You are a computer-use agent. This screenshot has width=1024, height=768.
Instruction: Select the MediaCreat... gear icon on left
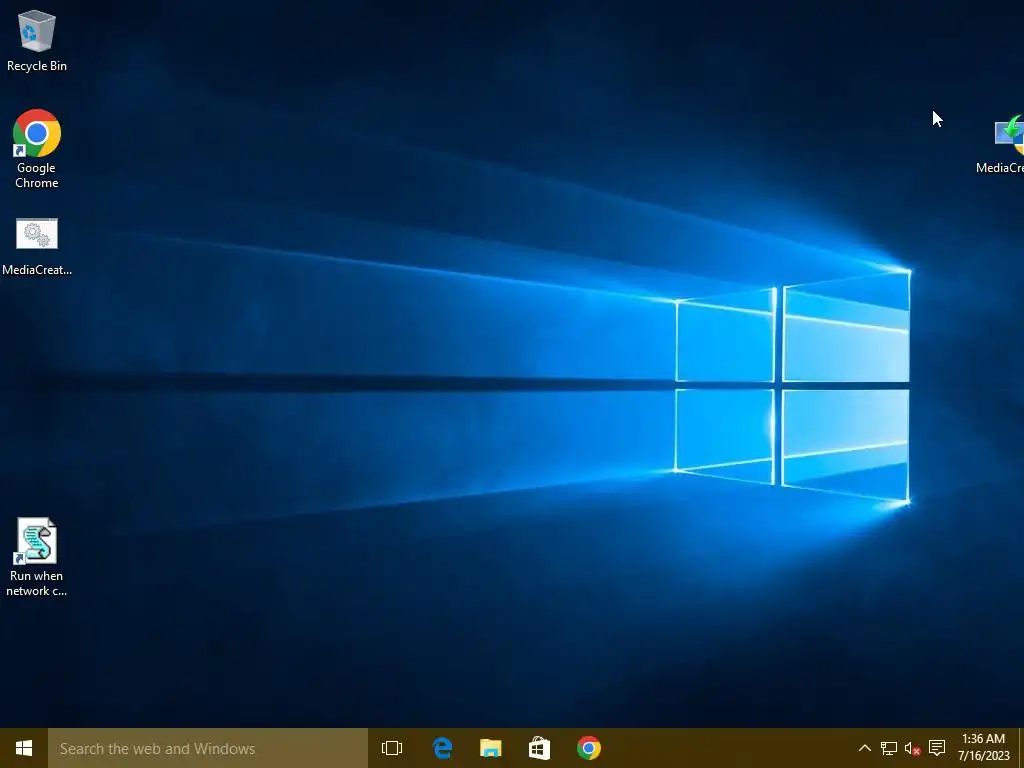click(x=37, y=247)
